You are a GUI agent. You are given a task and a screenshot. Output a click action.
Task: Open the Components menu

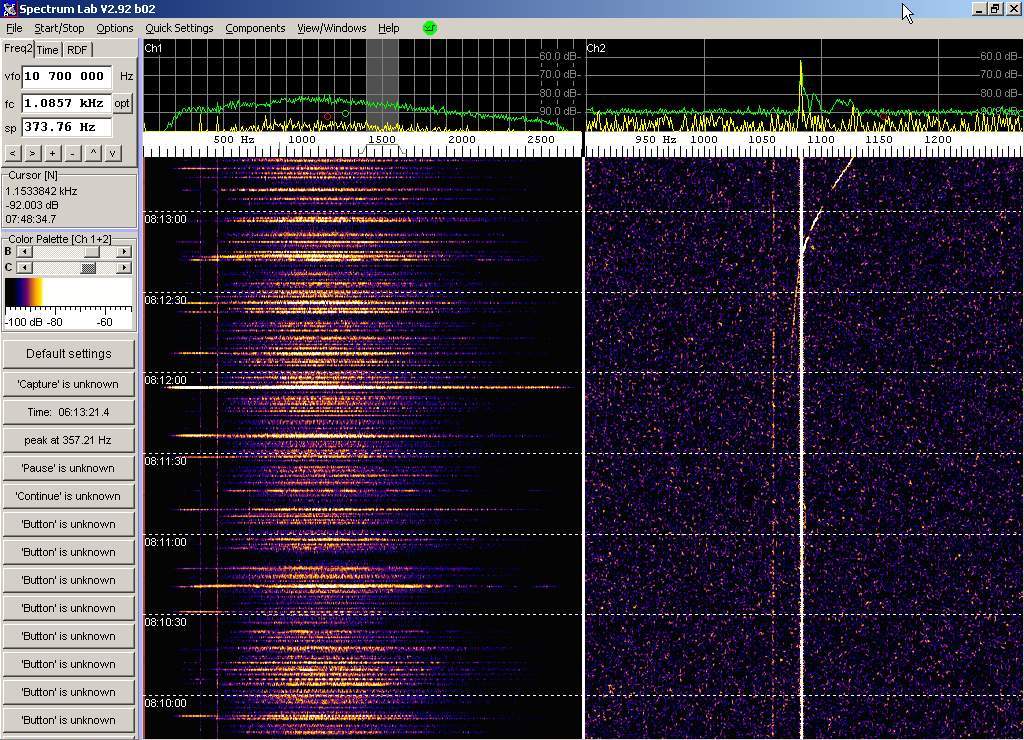[x=255, y=28]
